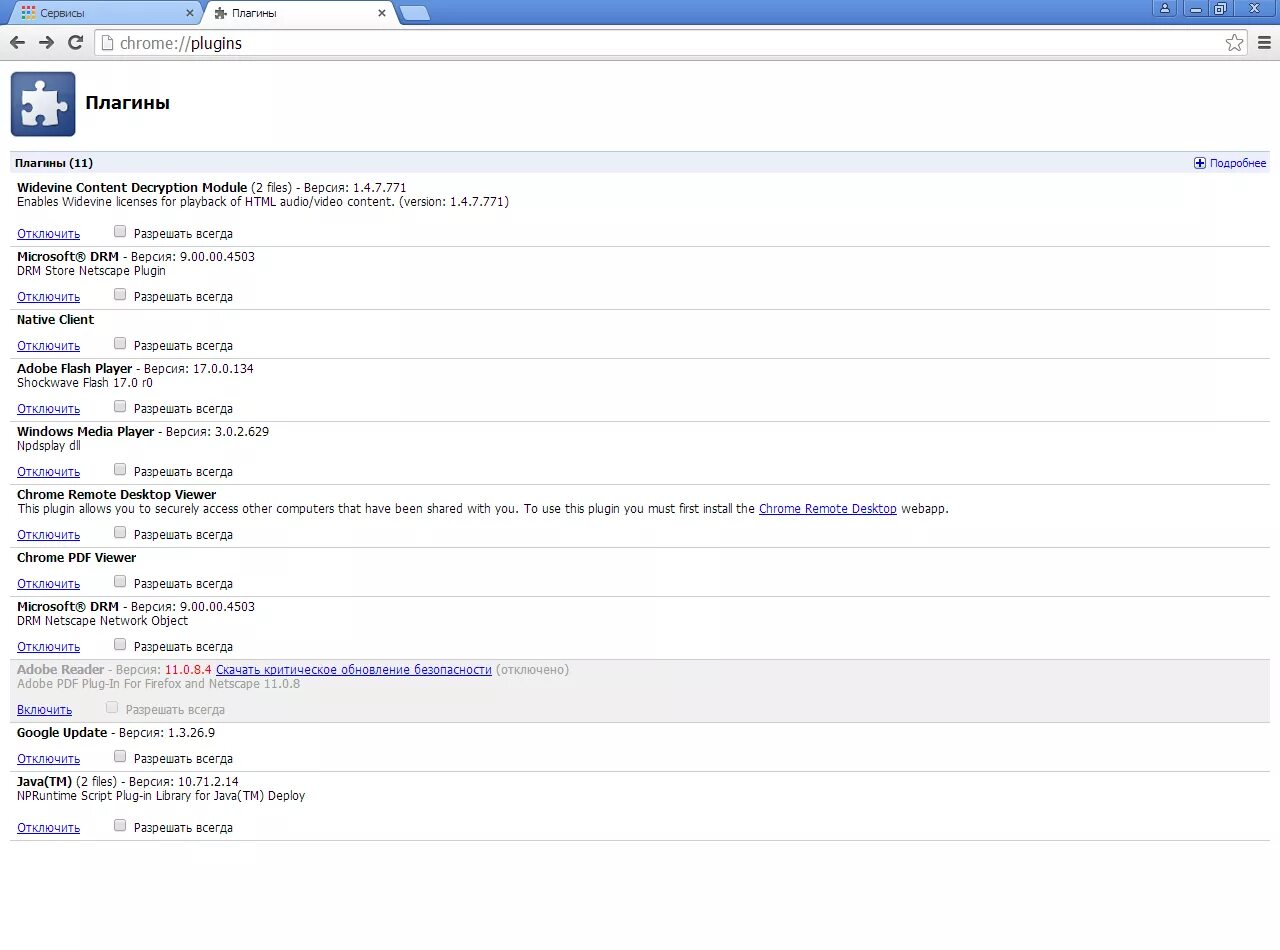Check always allow for Chrome Remote Desktop Viewer
The height and width of the screenshot is (950, 1280).
pos(120,532)
